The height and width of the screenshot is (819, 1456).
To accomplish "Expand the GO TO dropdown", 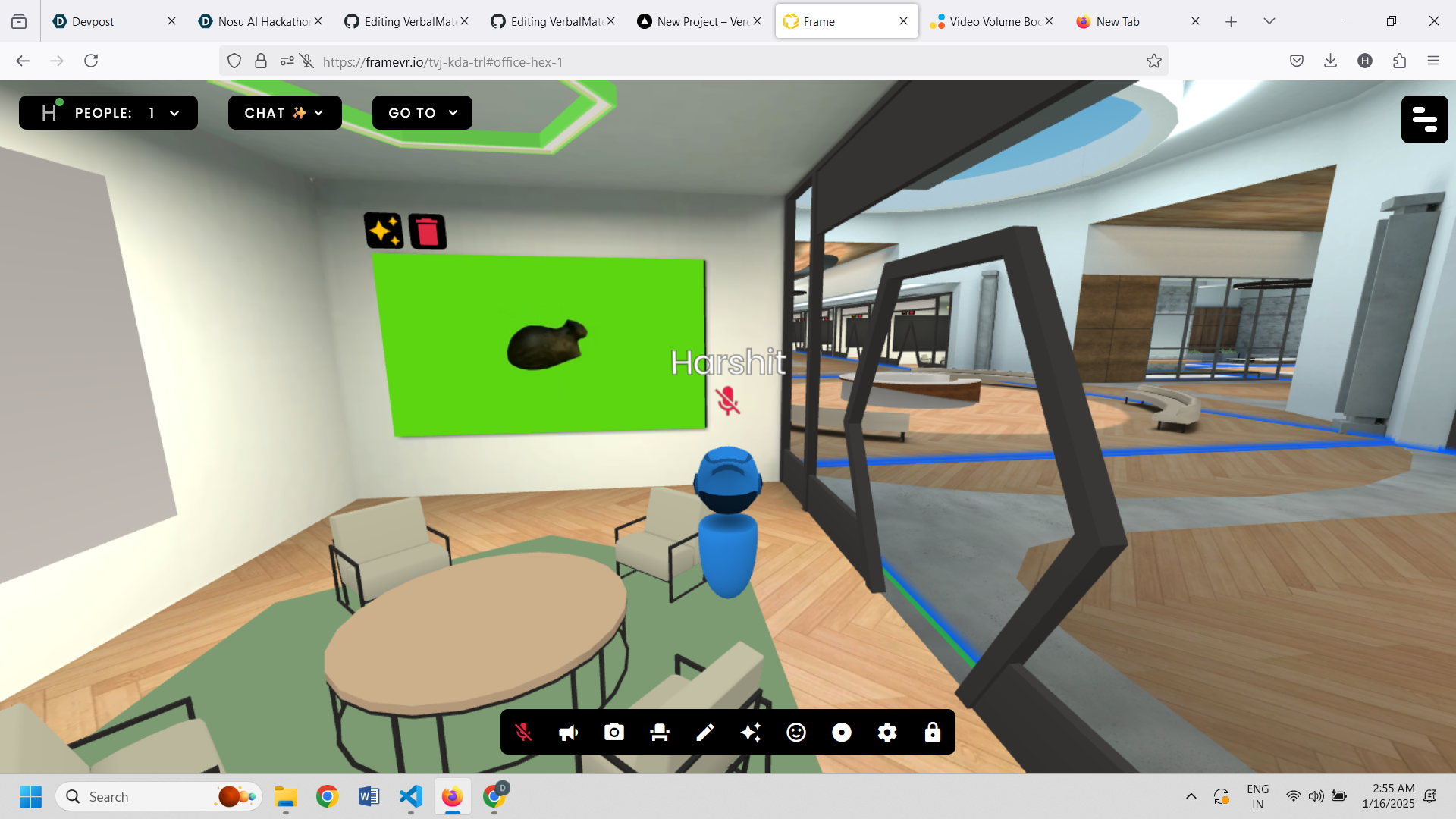I will tap(422, 113).
